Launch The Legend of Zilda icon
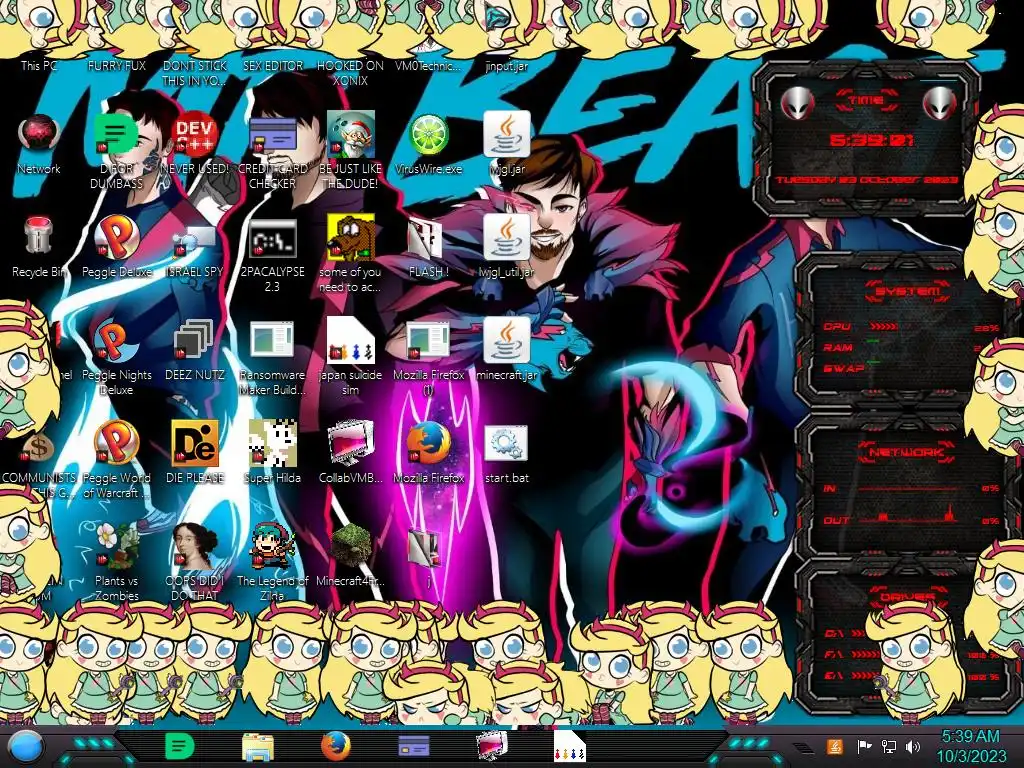The height and width of the screenshot is (768, 1024). pyautogui.click(x=272, y=547)
